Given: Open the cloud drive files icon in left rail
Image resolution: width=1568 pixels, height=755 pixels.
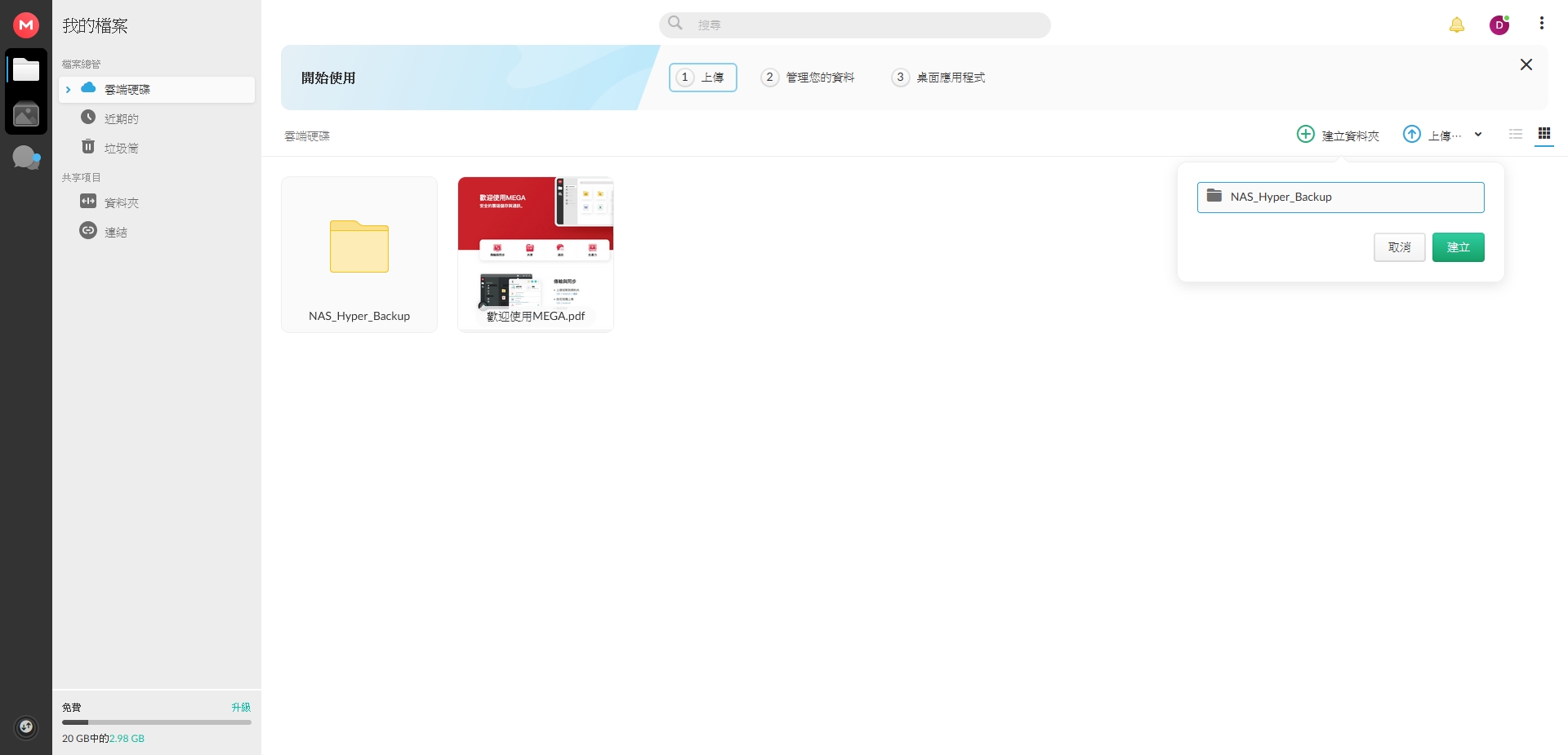Looking at the screenshot, I should (26, 70).
